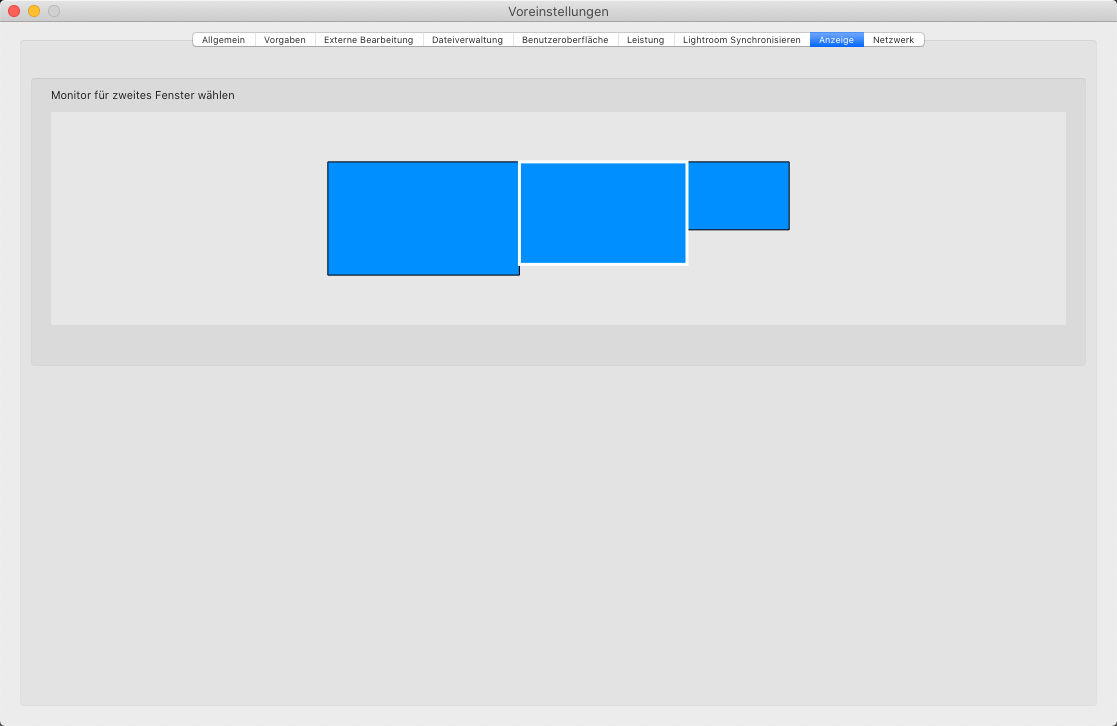Open the Netzwerk tab

tap(893, 40)
